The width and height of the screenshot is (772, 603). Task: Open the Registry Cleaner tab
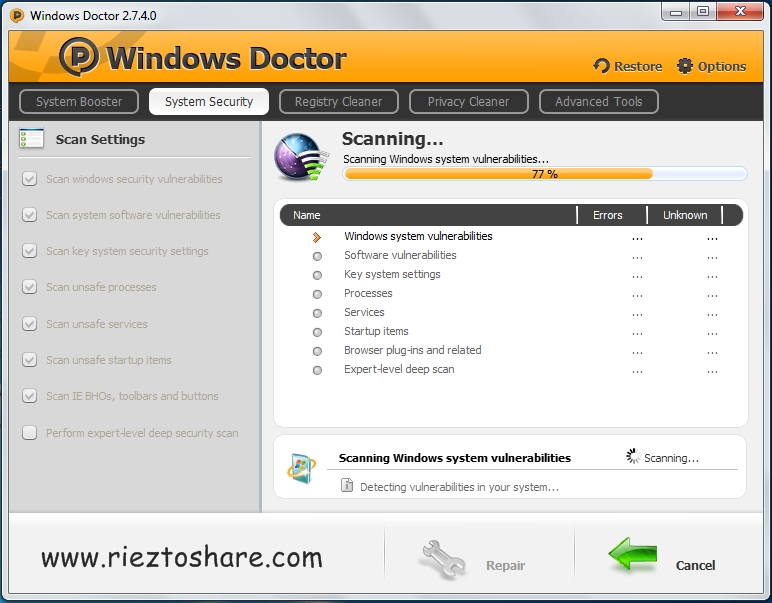(x=339, y=101)
